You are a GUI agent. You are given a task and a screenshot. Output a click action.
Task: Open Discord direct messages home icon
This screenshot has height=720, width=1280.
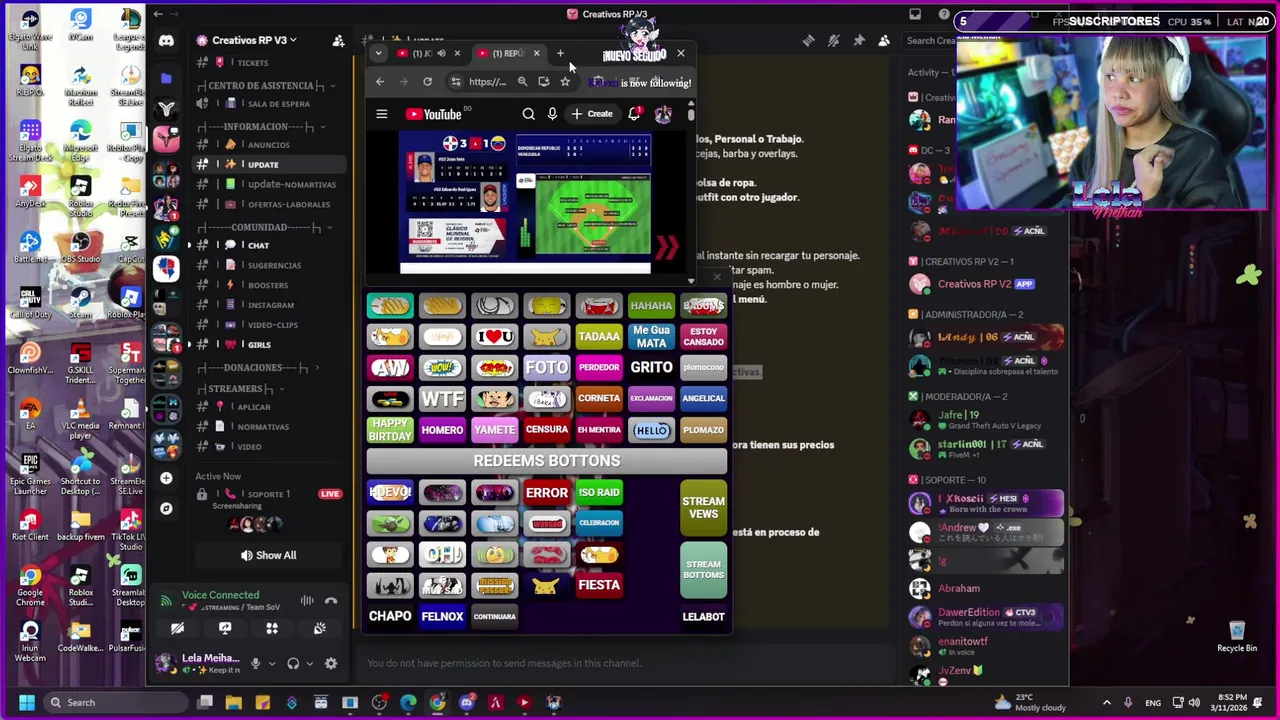click(x=166, y=41)
